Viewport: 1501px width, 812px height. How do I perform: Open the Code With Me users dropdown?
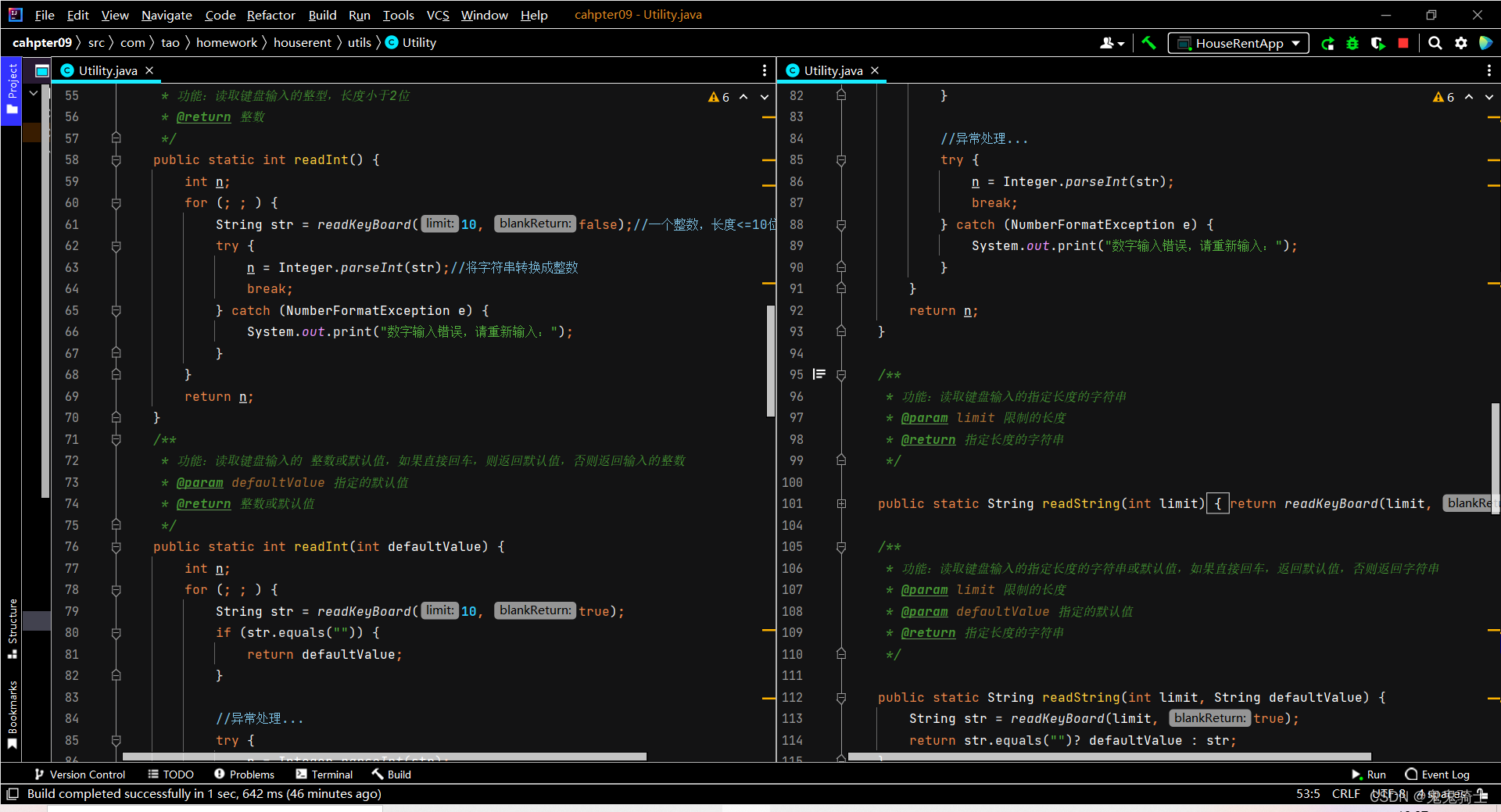coord(1112,43)
